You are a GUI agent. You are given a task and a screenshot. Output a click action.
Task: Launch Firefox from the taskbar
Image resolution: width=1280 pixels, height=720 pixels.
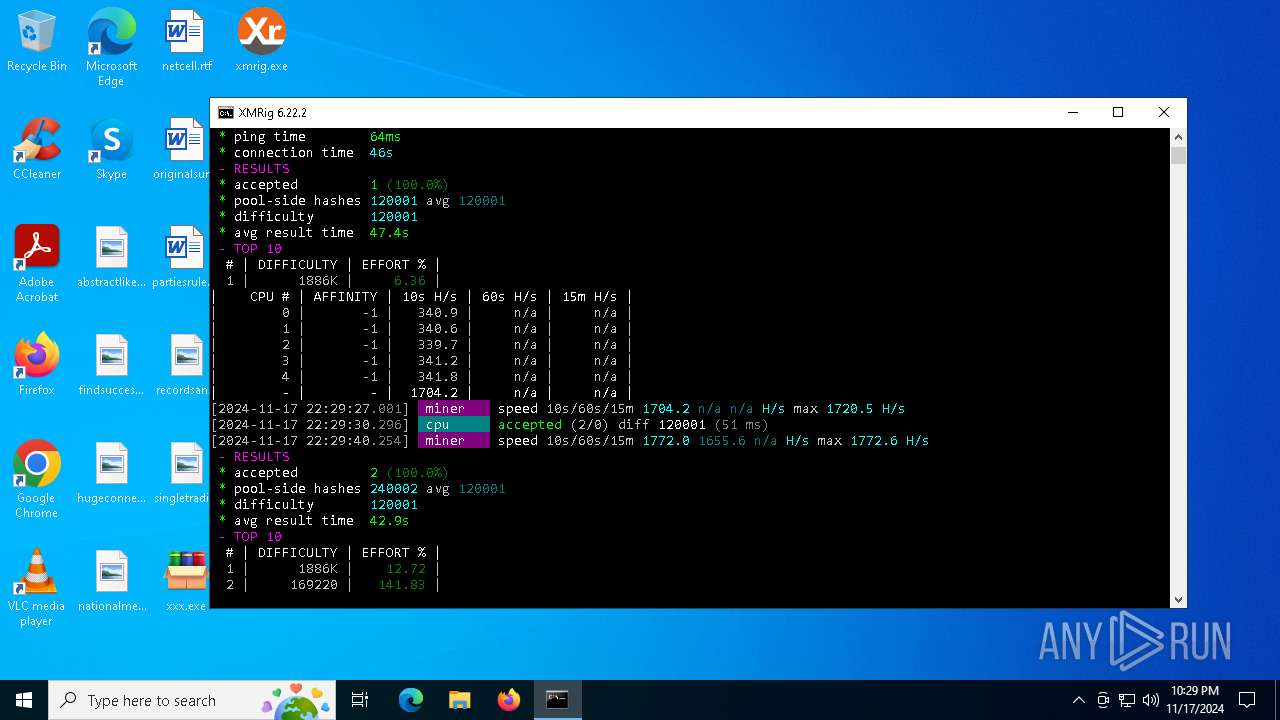click(508, 700)
